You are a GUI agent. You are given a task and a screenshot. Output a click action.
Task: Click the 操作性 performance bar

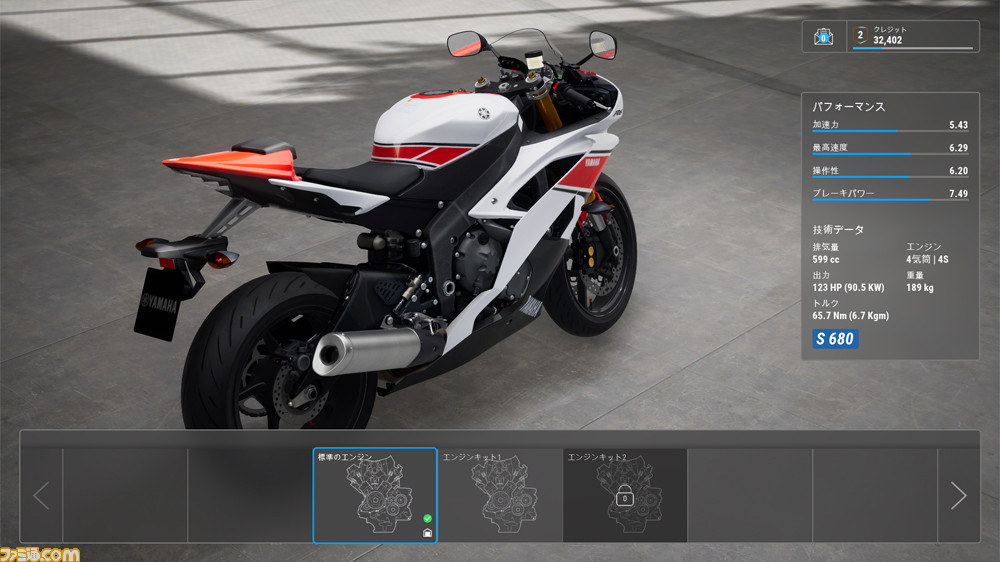[x=890, y=177]
